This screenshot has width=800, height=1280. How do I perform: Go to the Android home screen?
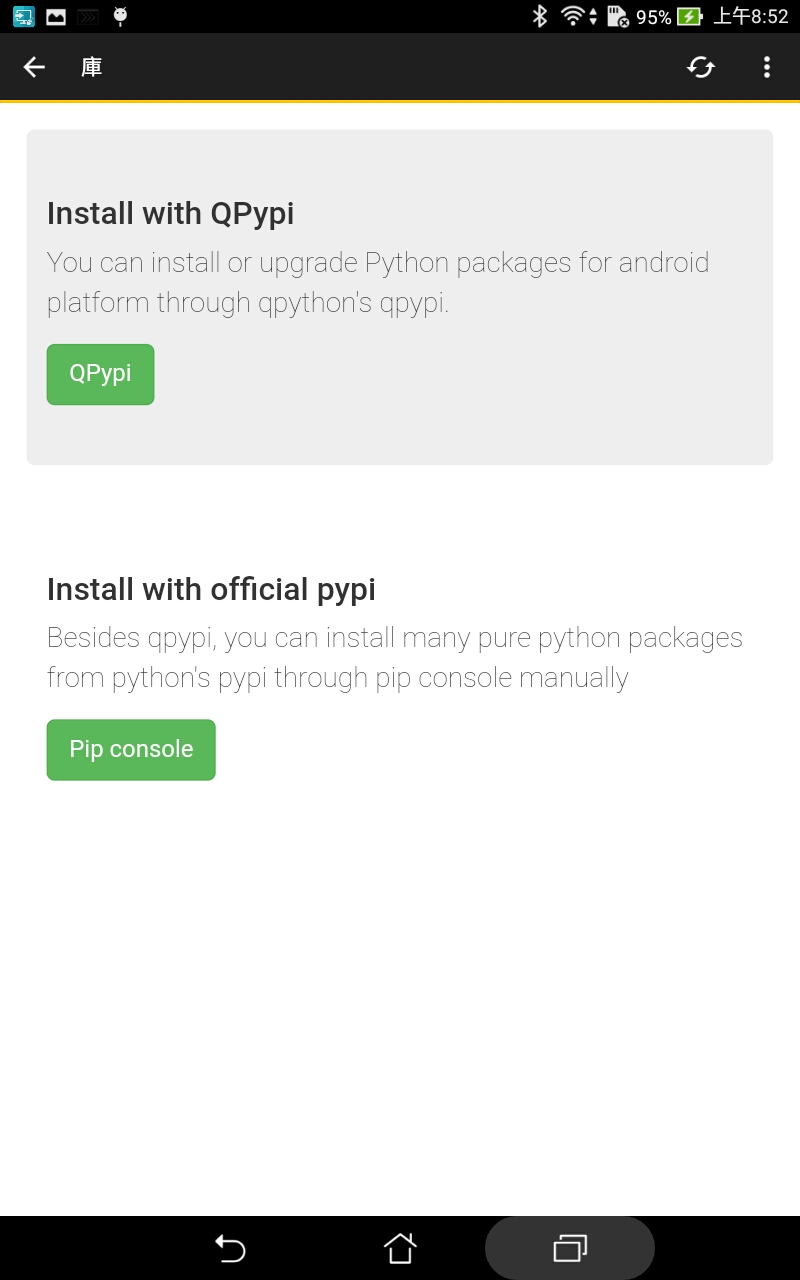(x=400, y=1248)
